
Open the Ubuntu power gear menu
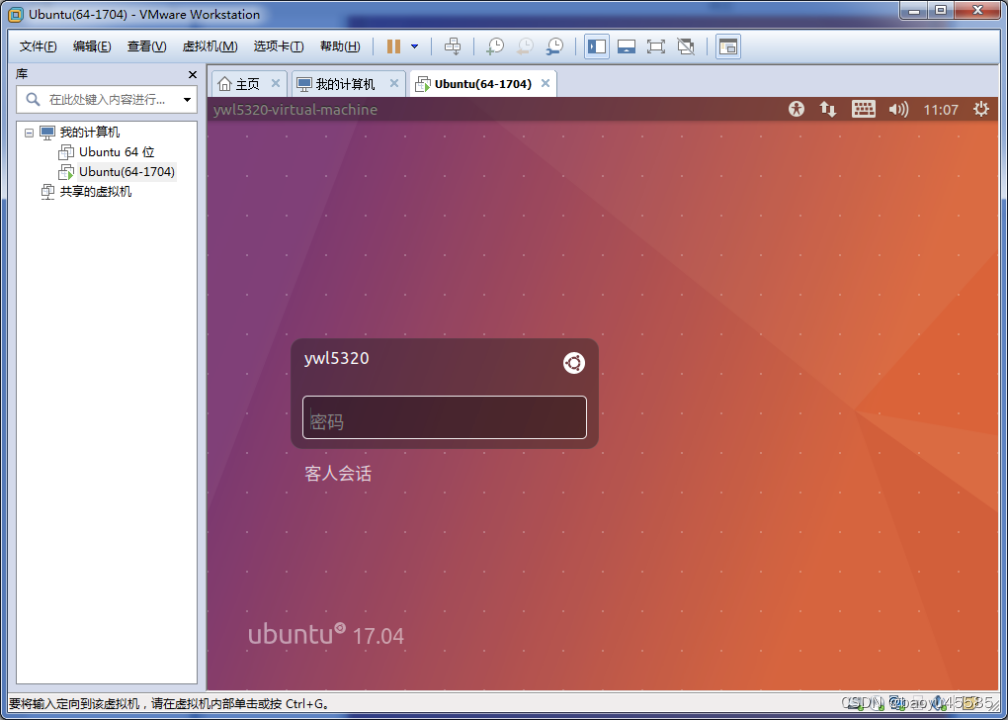(x=980, y=109)
